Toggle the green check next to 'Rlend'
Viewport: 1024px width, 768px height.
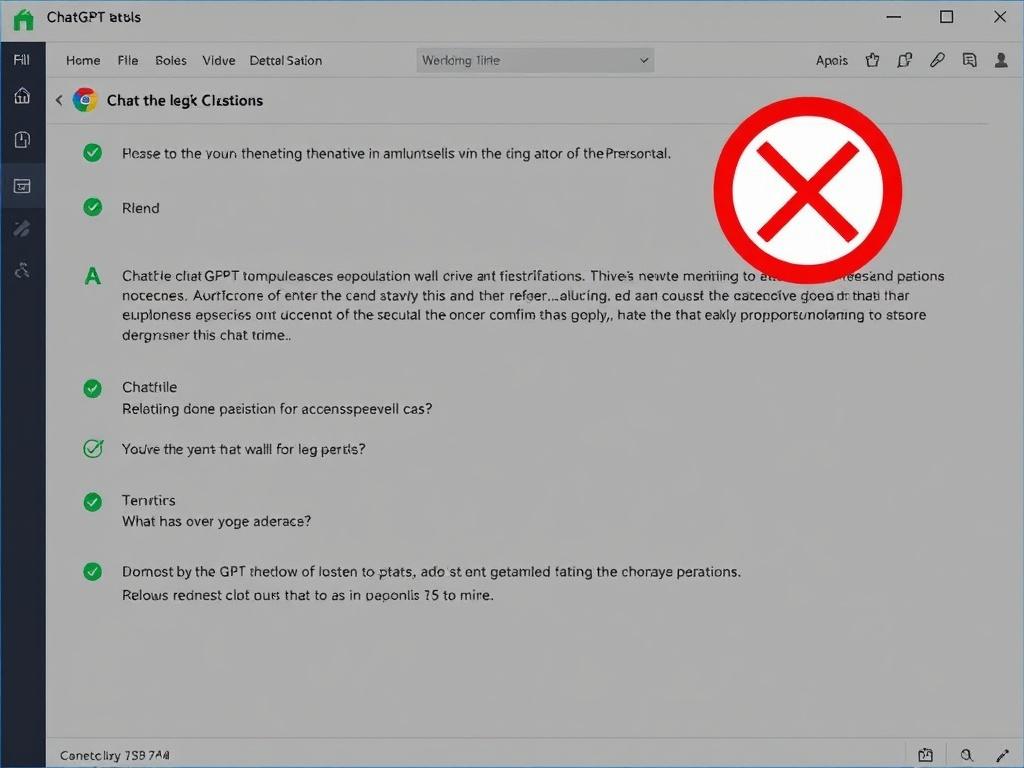tap(92, 207)
